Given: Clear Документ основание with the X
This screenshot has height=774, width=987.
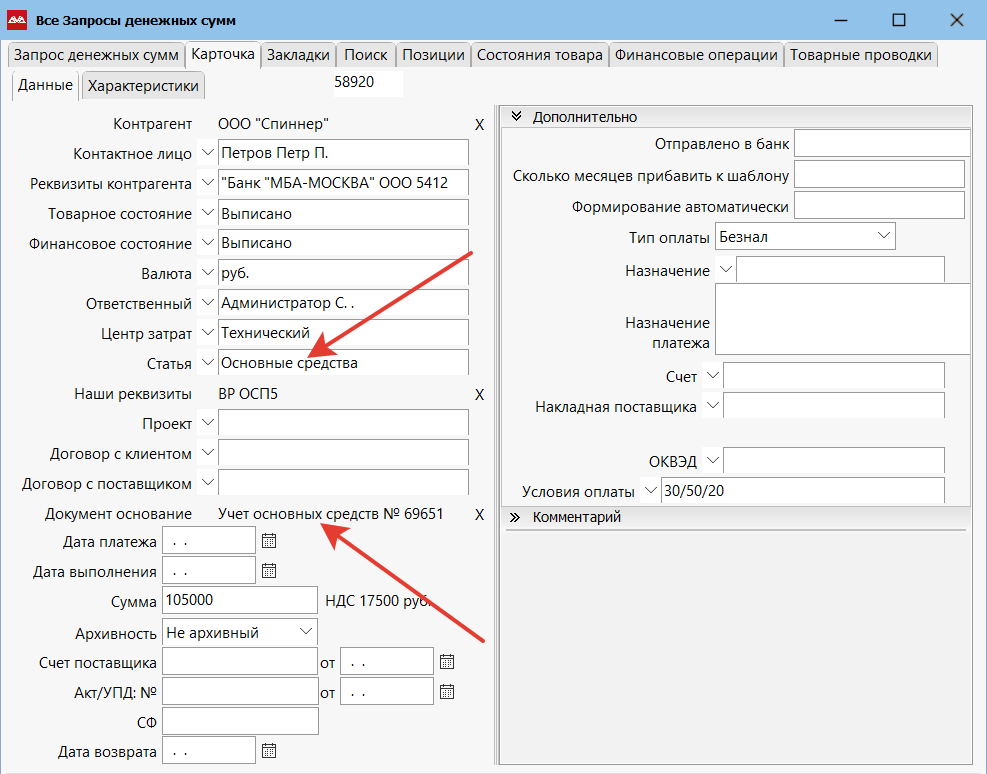Looking at the screenshot, I should [479, 515].
